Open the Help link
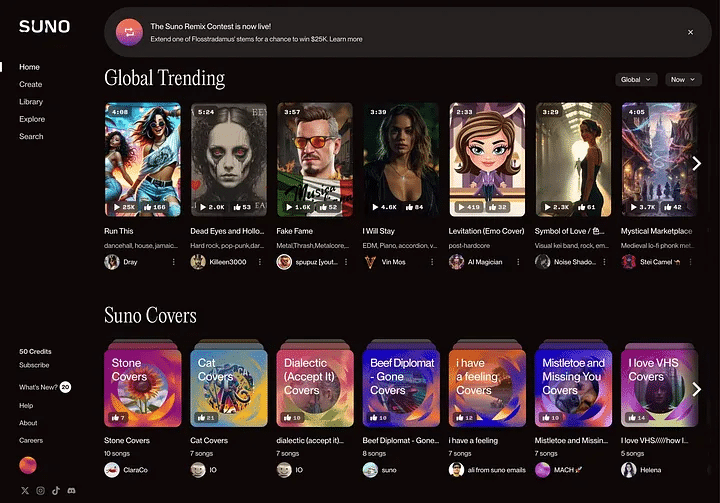This screenshot has height=503, width=720. (x=26, y=406)
